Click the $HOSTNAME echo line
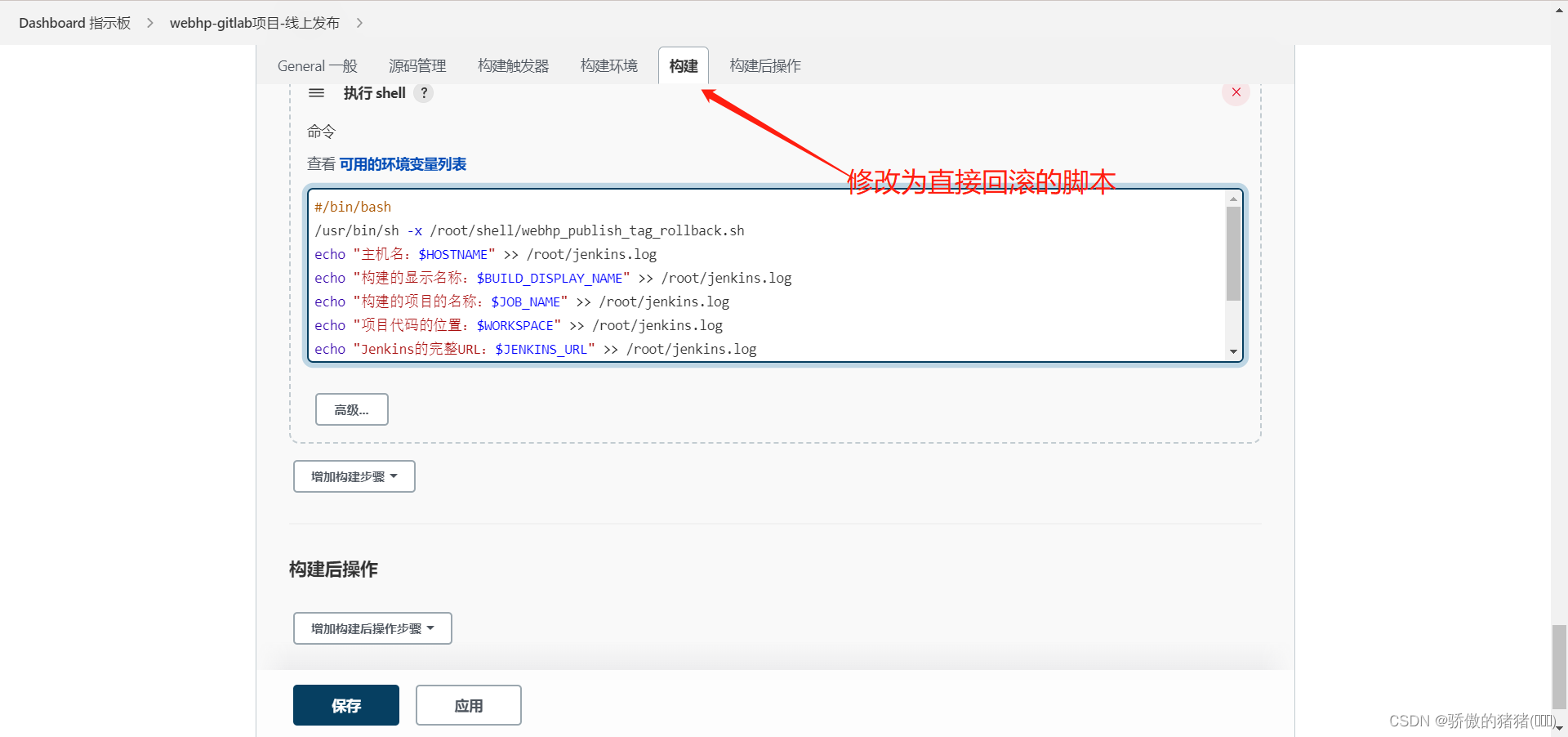Viewport: 1568px width, 737px height. coord(485,254)
